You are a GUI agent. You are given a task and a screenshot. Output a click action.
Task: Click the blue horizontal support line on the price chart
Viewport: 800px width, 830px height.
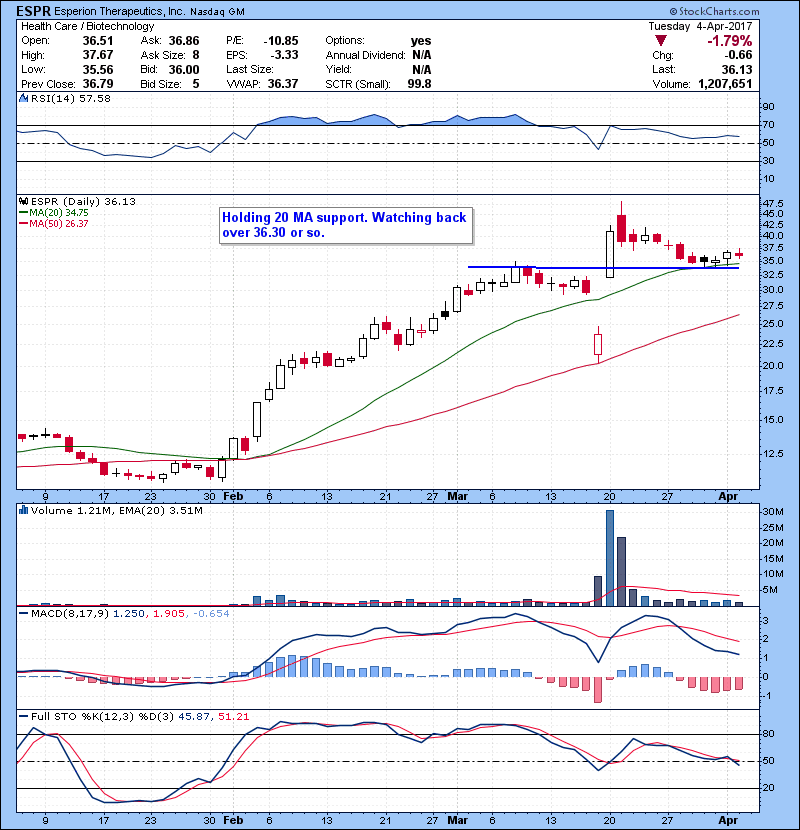[603, 267]
